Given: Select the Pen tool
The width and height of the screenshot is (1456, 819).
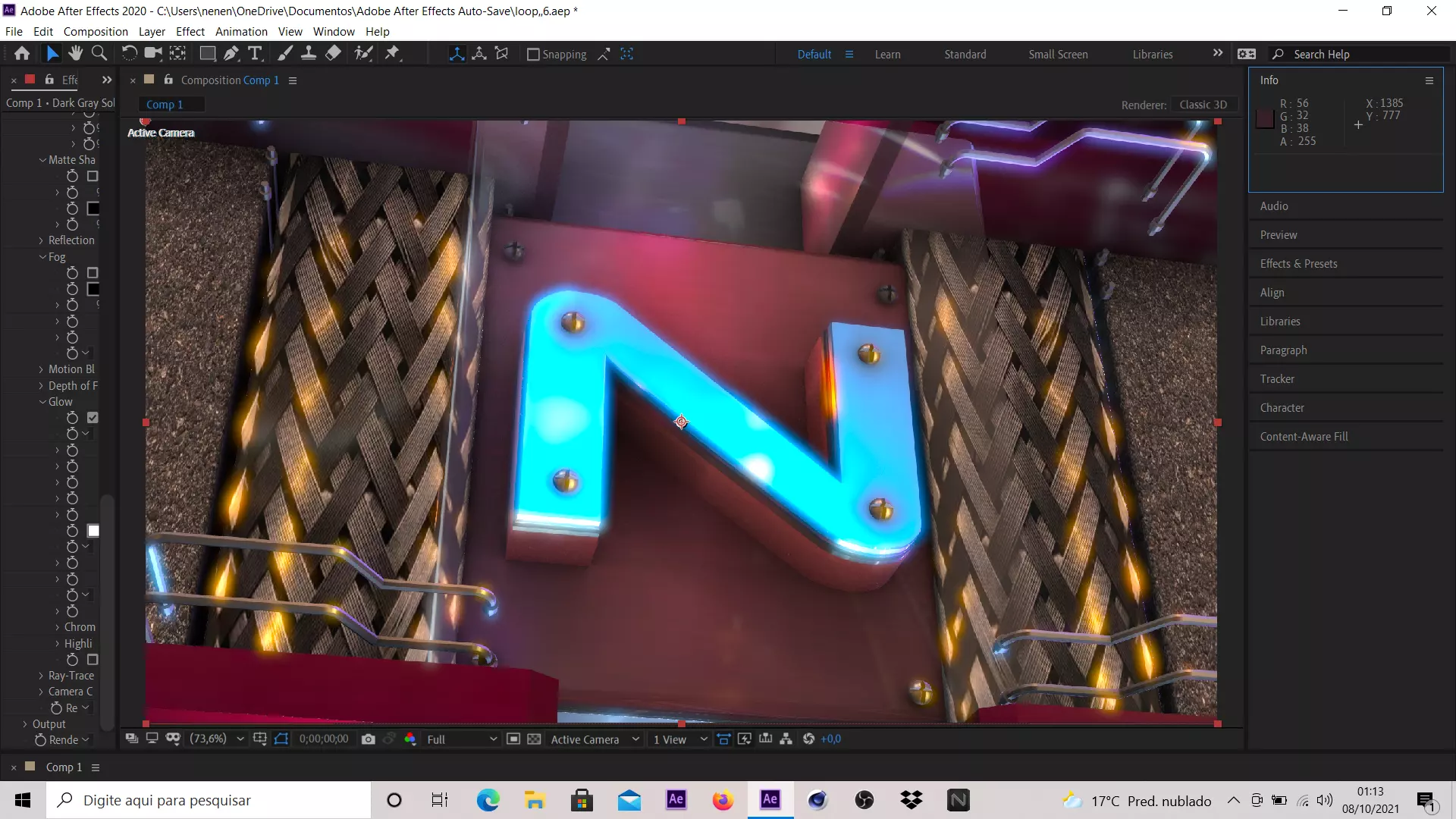Looking at the screenshot, I should [x=231, y=54].
